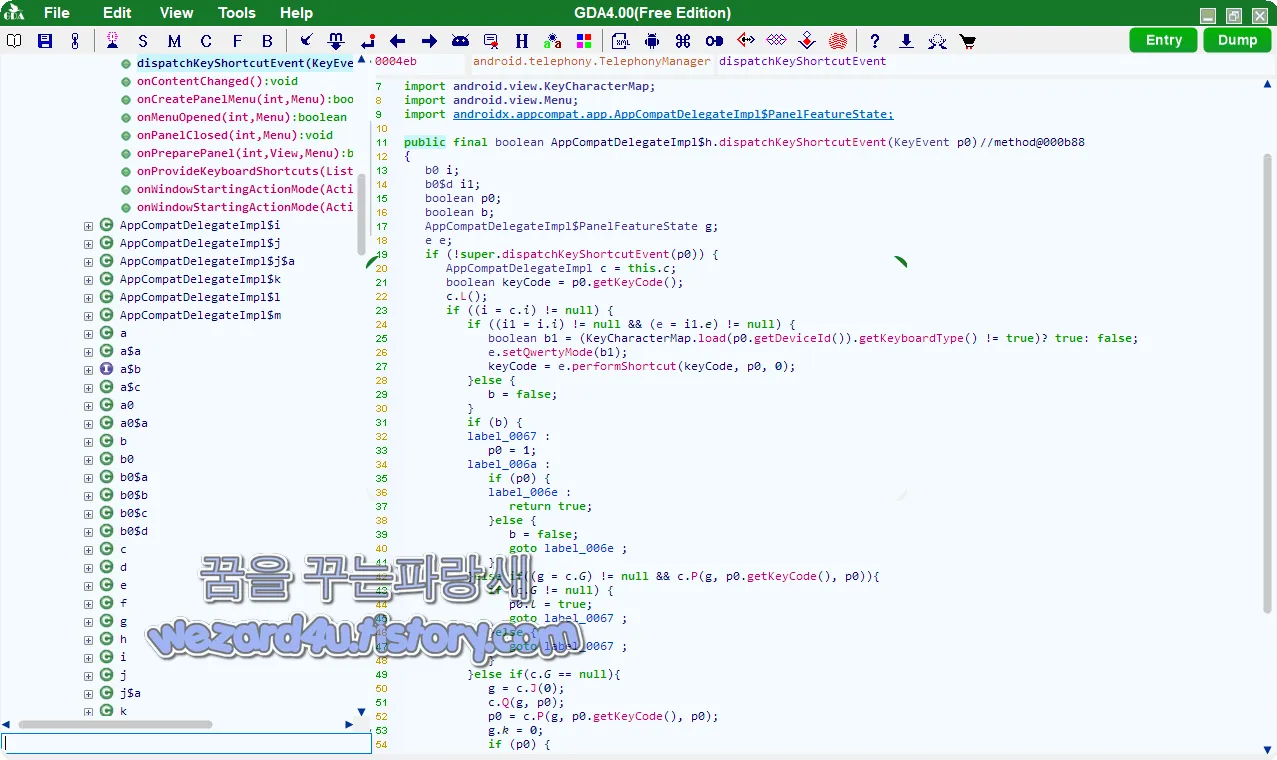Click the search input field below the tree
The width and height of the screenshot is (1277, 760).
(186, 743)
